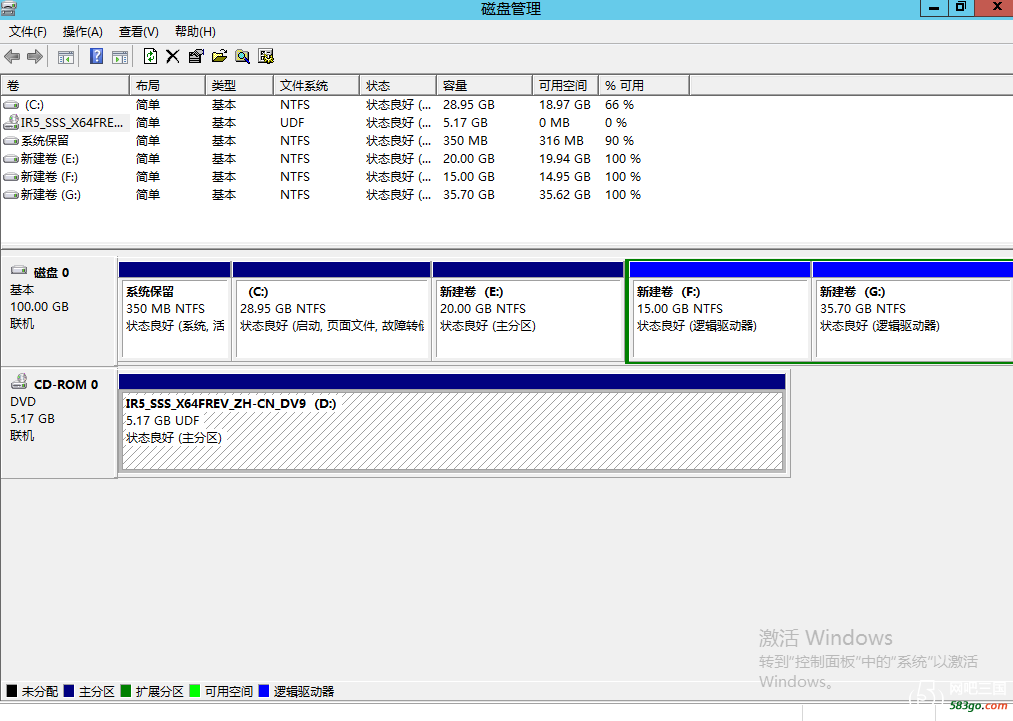This screenshot has width=1013, height=721.
Task: Open the 帮助(H) menu
Action: (195, 32)
